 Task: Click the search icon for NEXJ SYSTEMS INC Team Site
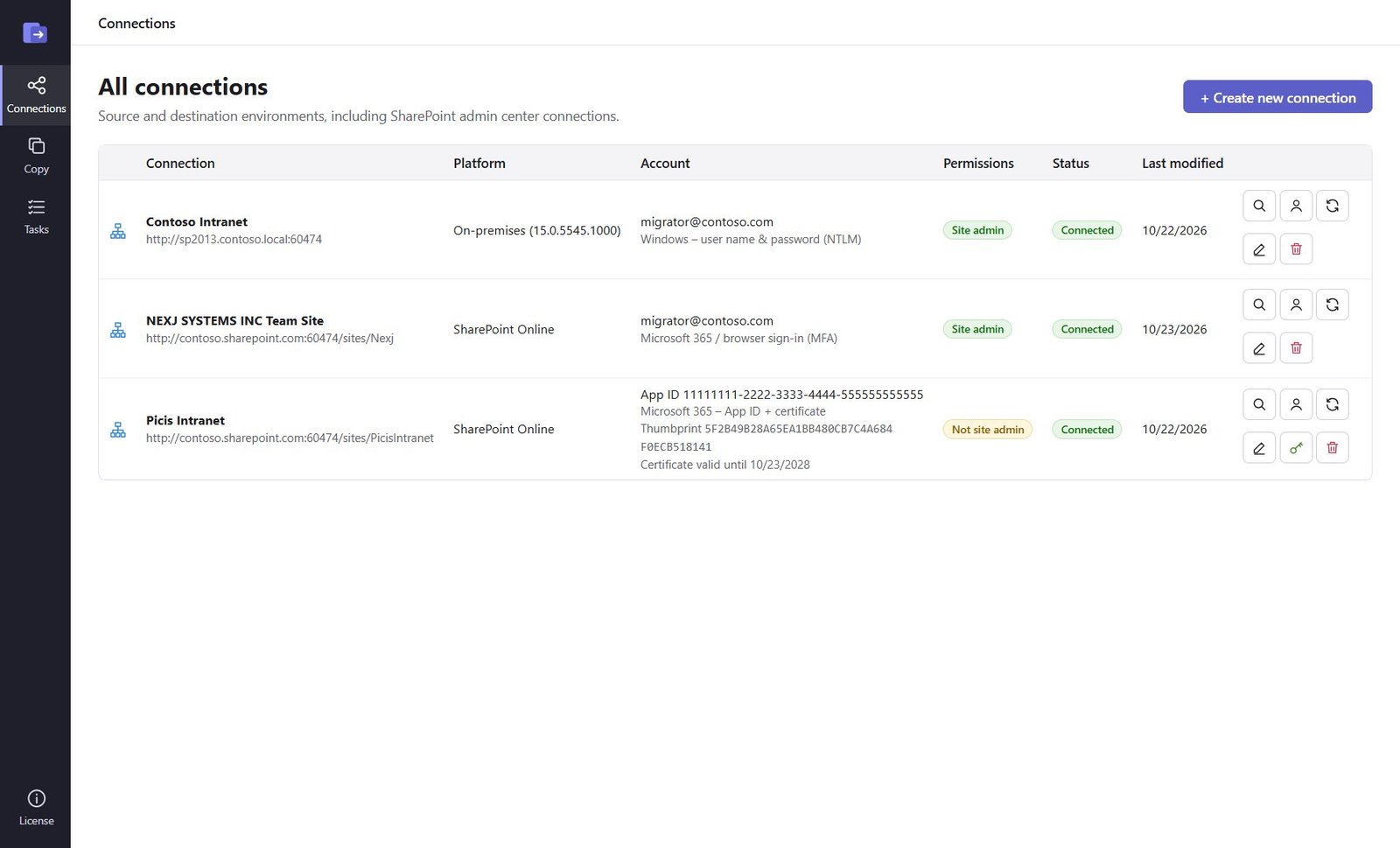(x=1259, y=305)
